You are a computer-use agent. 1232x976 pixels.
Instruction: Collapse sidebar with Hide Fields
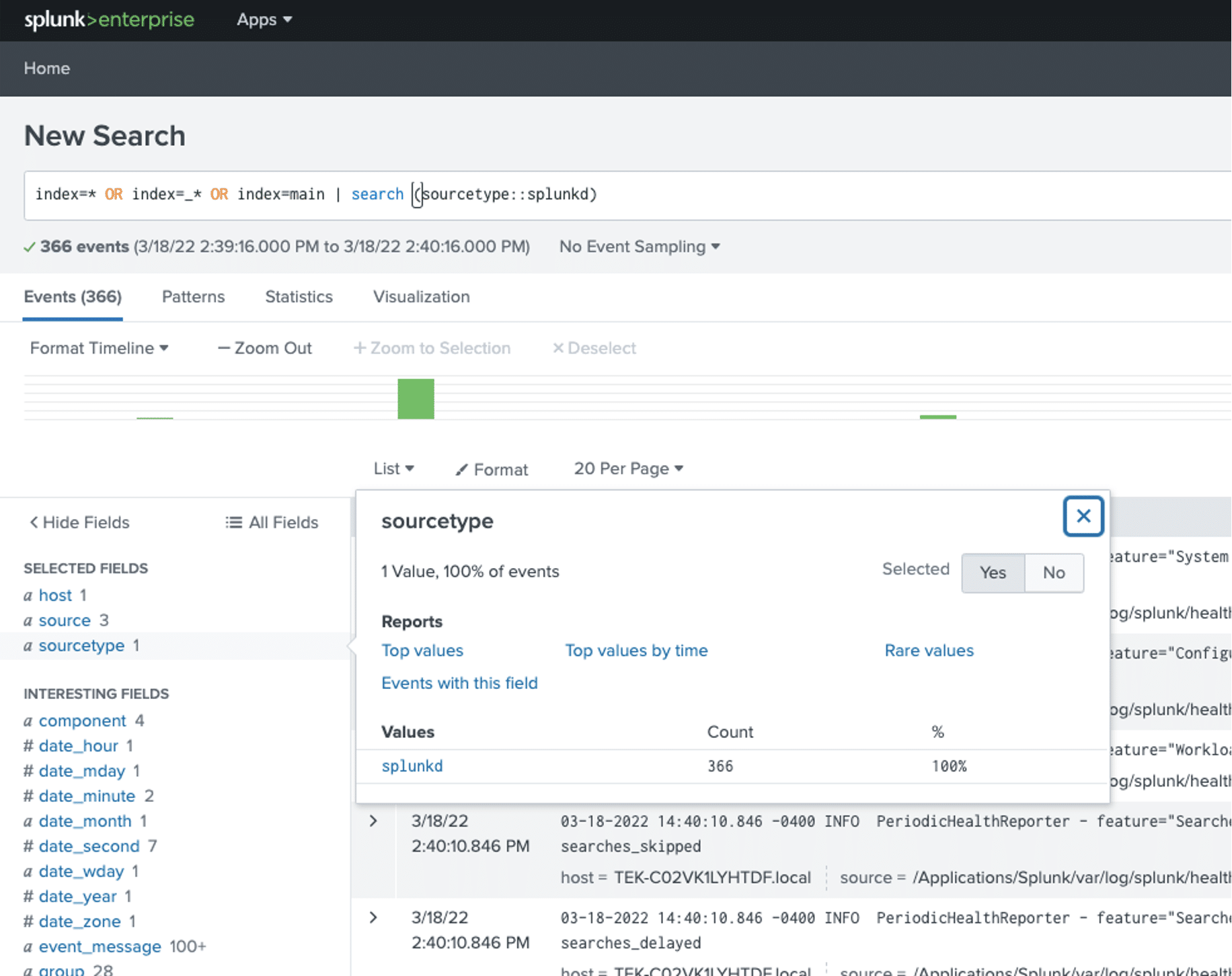[79, 522]
